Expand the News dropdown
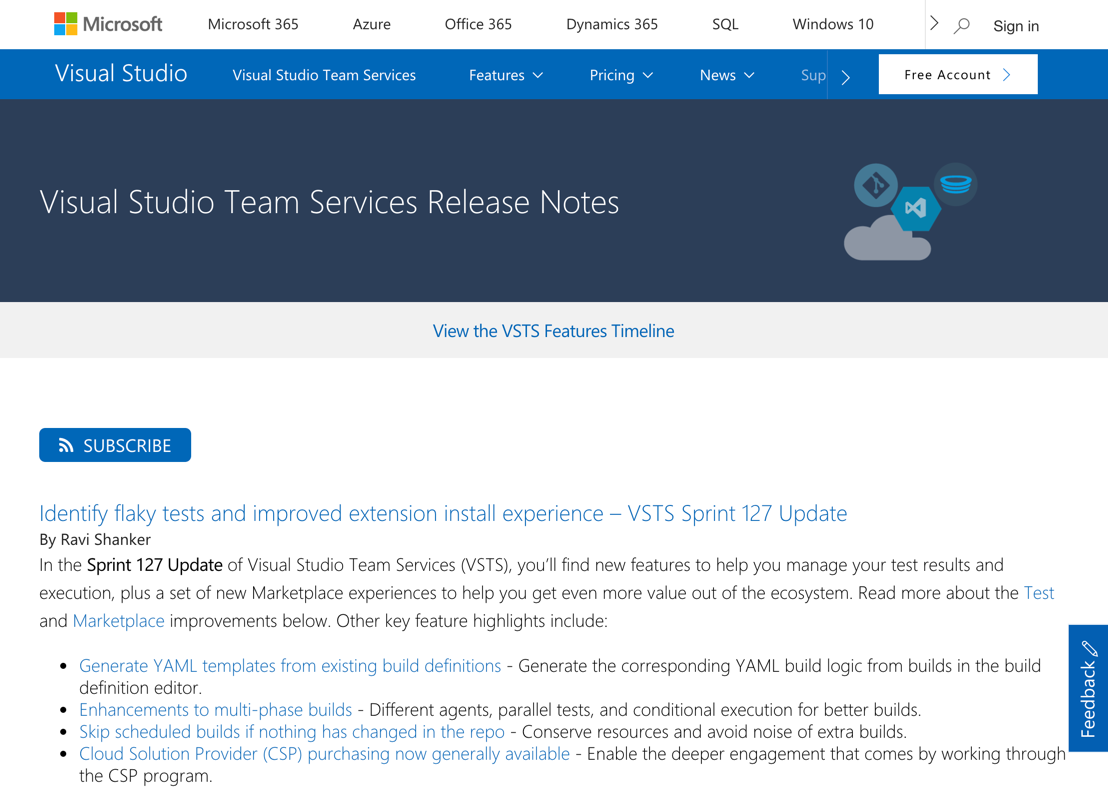 727,74
